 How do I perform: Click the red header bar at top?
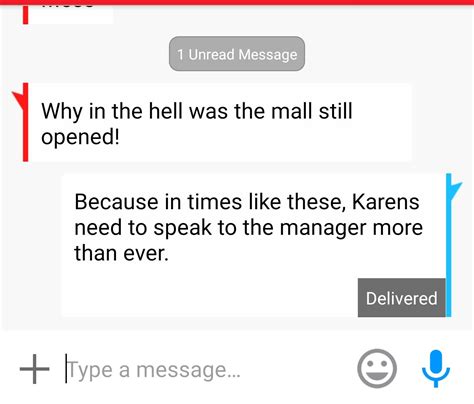point(237,2)
